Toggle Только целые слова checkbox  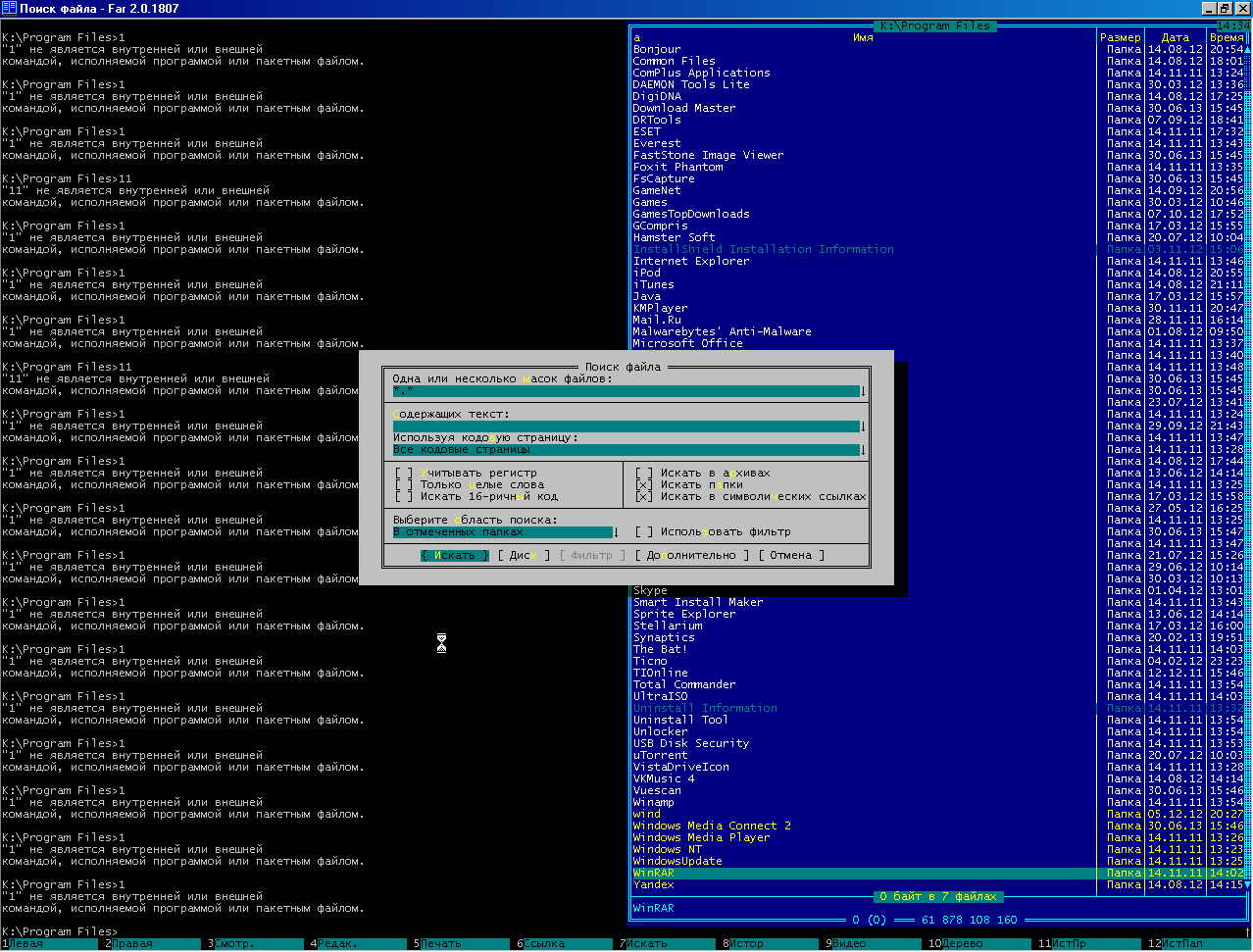click(404, 484)
